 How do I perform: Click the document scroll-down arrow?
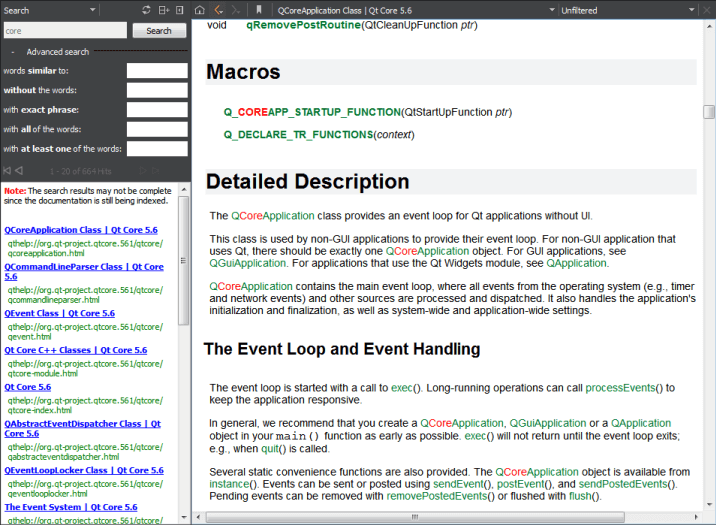pyautogui.click(x=709, y=504)
